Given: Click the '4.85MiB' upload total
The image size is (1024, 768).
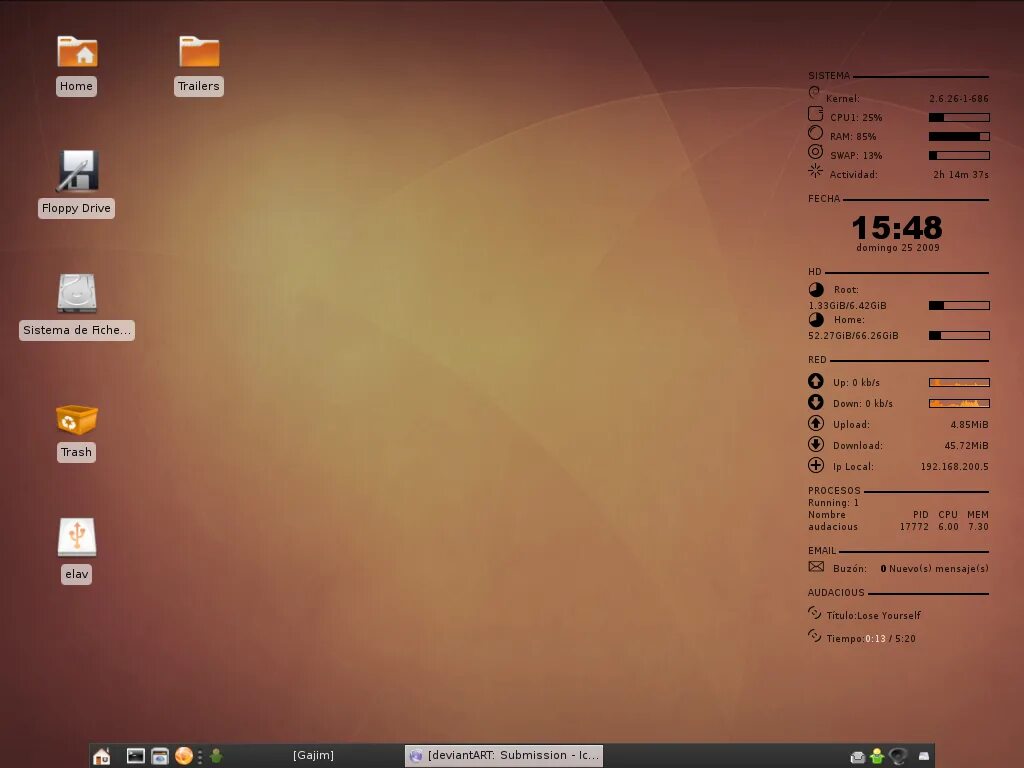Looking at the screenshot, I should coord(969,425).
